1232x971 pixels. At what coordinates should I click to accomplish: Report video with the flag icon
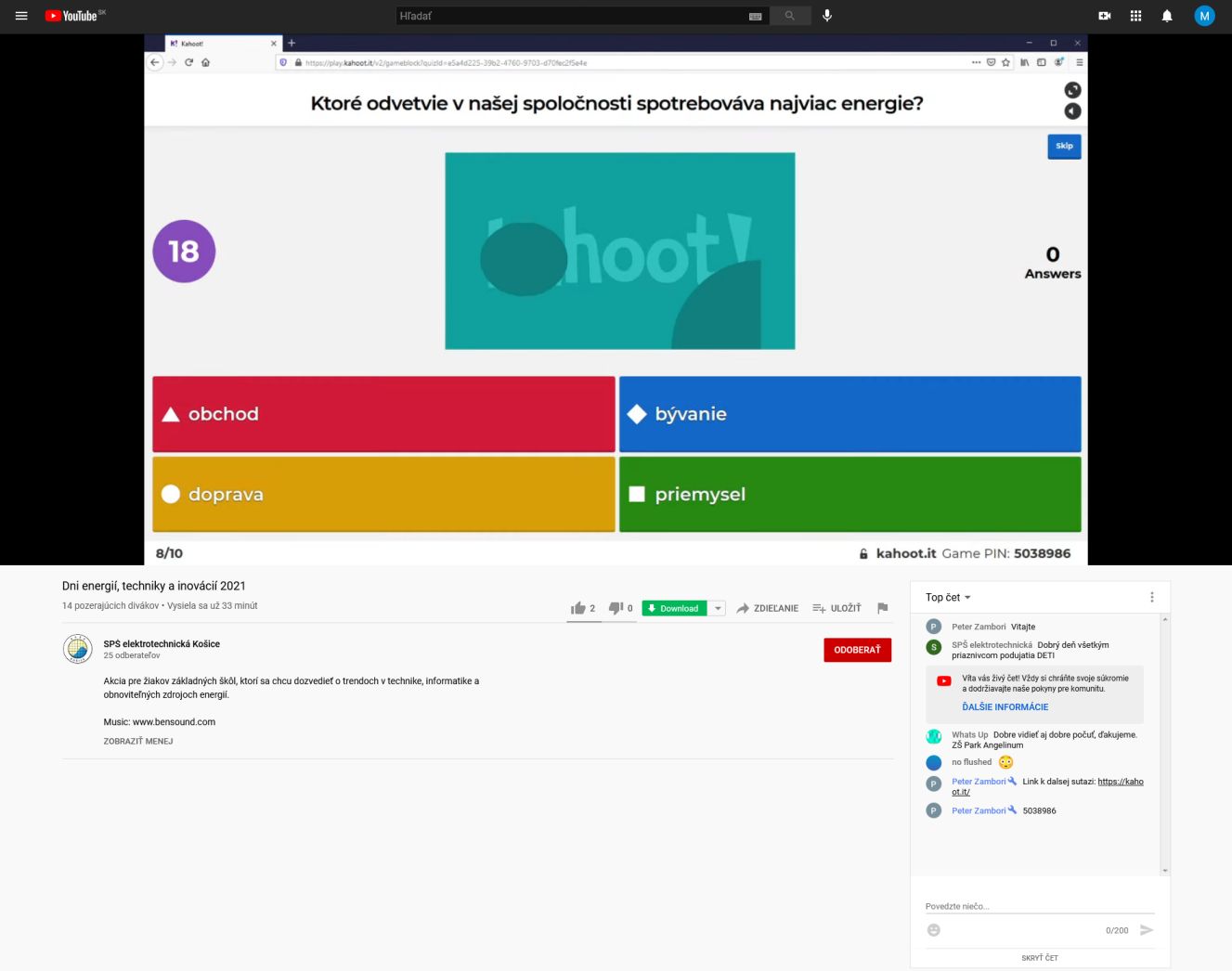[882, 608]
